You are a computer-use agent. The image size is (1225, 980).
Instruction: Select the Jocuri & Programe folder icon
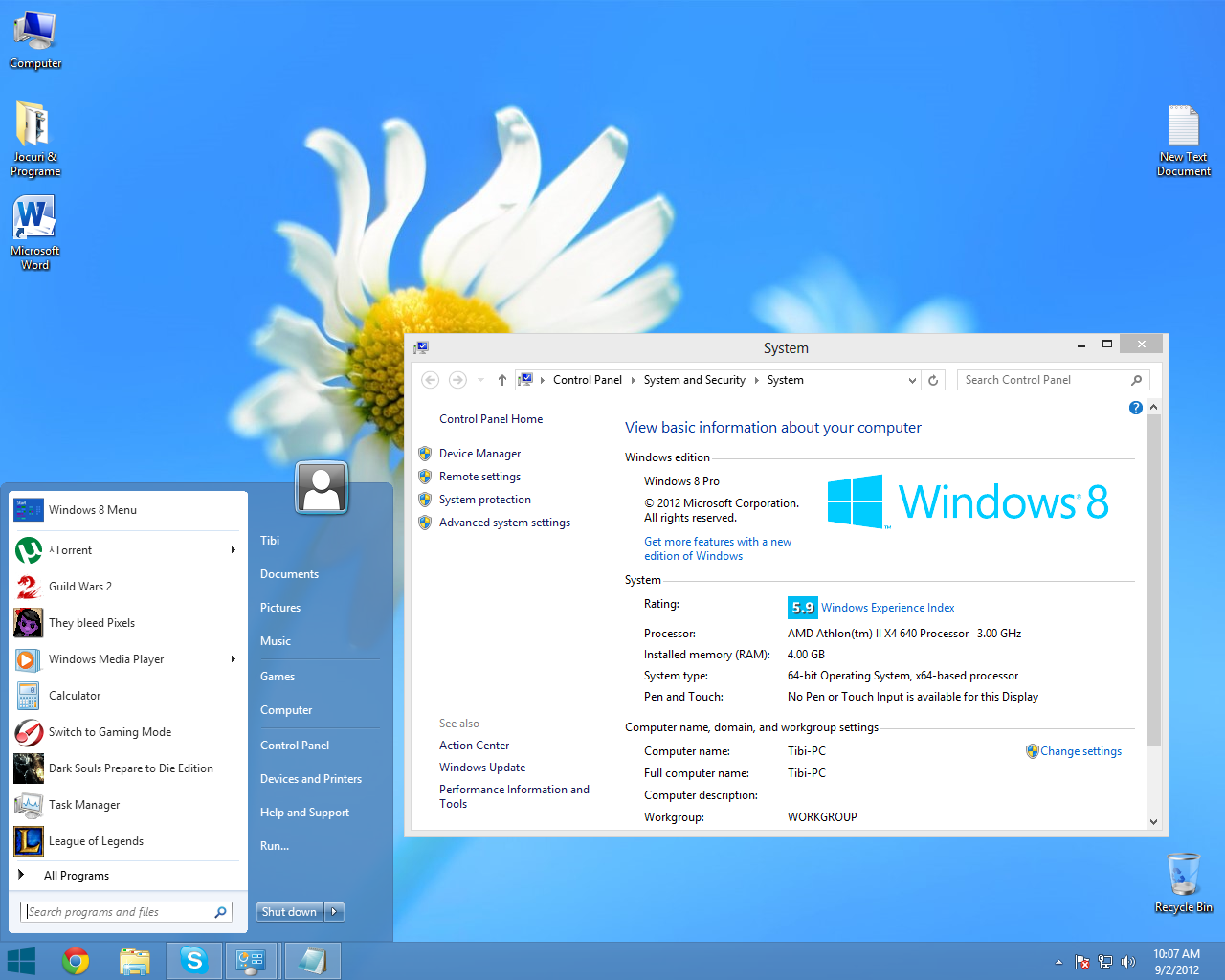[x=35, y=139]
